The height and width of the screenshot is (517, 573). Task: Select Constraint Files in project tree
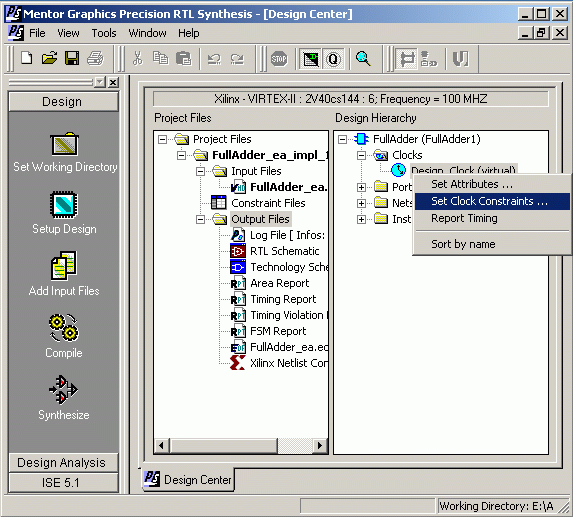point(258,203)
